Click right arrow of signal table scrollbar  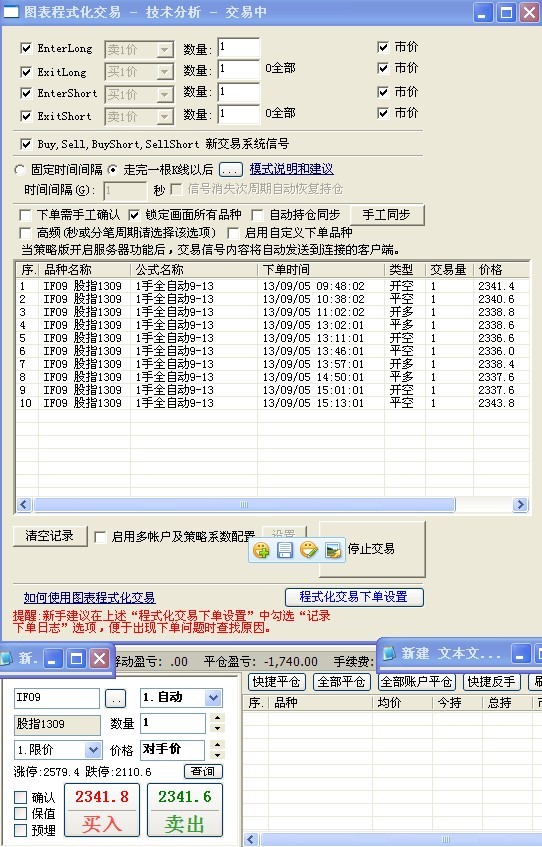click(x=520, y=505)
